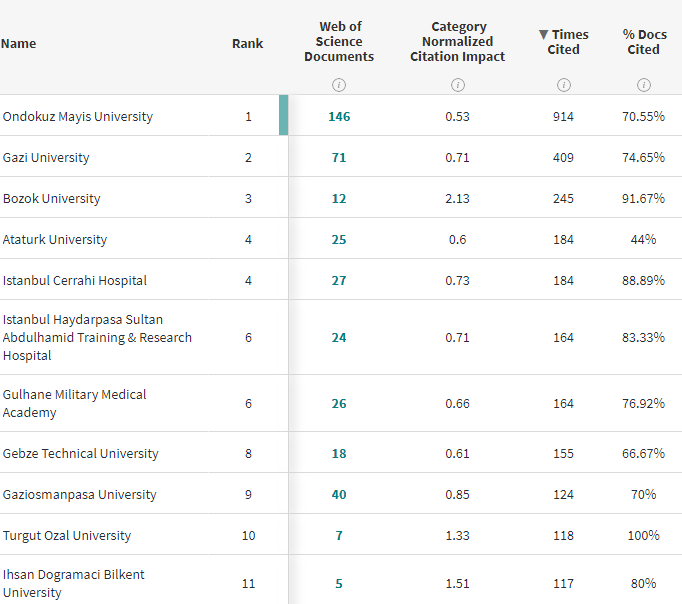Sort by Times Cited column header
This screenshot has width=682, height=604.
563,42
